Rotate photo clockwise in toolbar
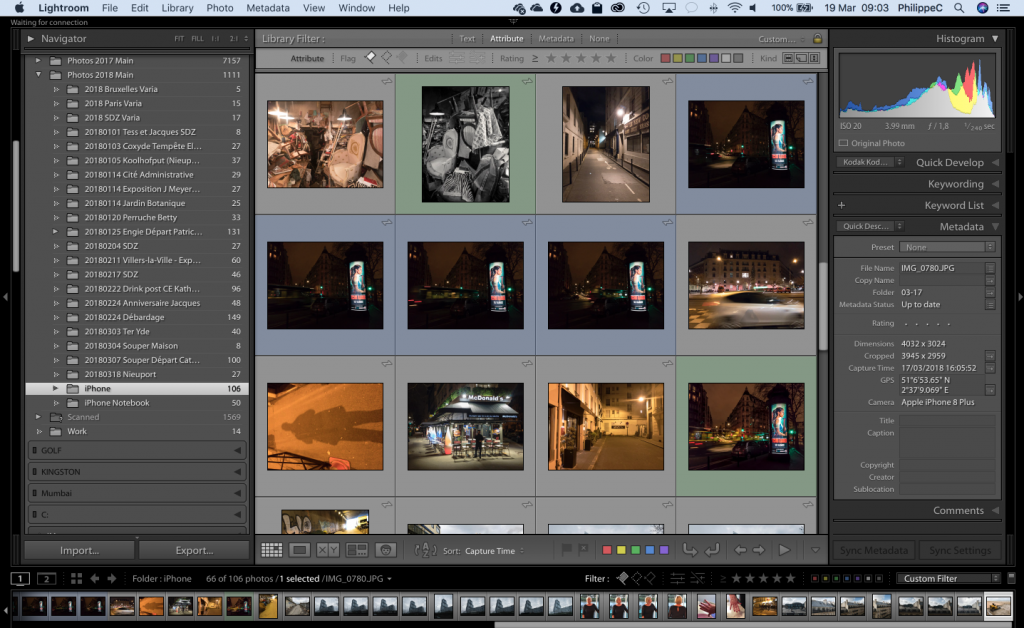This screenshot has width=1024, height=628. 712,550
